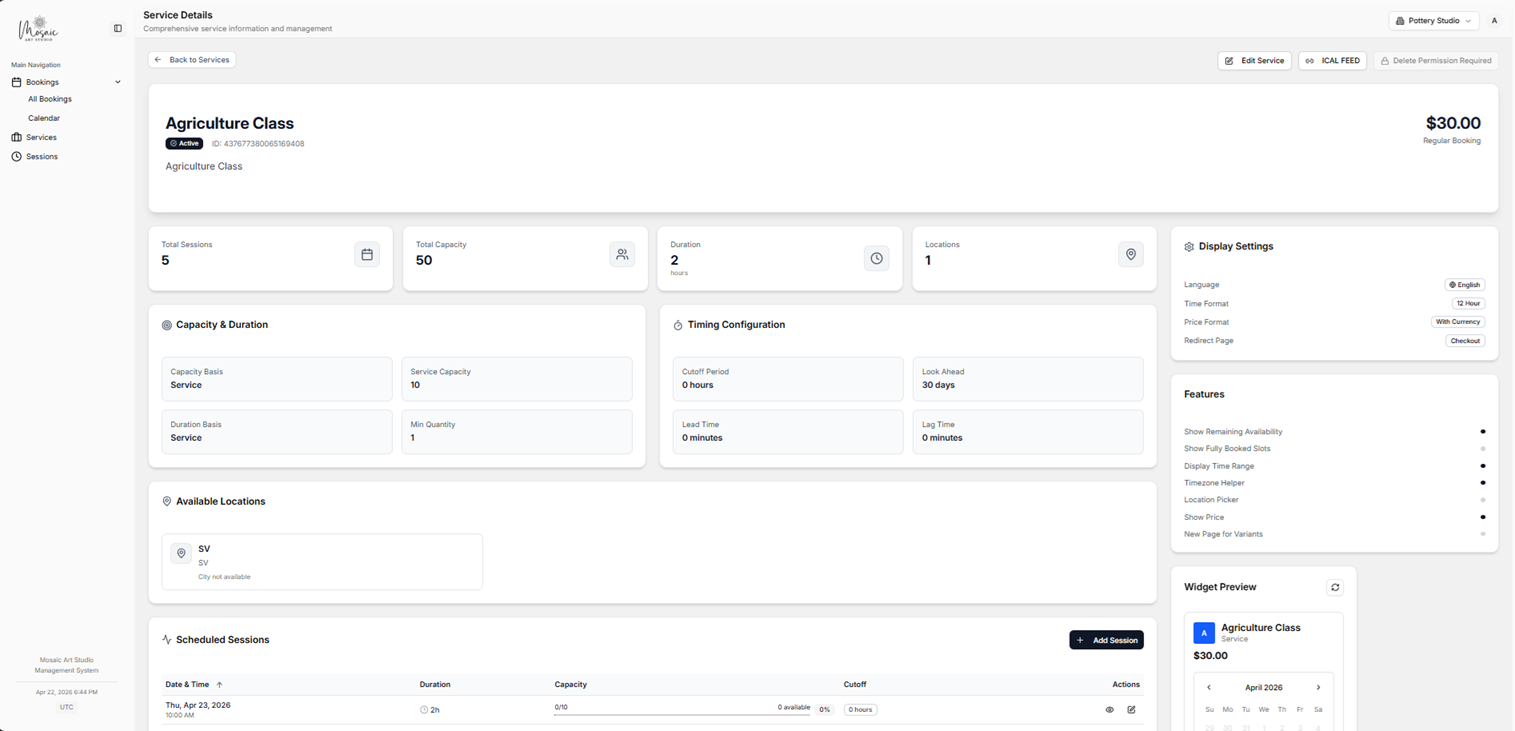Toggle Show Fully Booked Slots feature
This screenshot has height=731, width=1515.
point(1482,449)
